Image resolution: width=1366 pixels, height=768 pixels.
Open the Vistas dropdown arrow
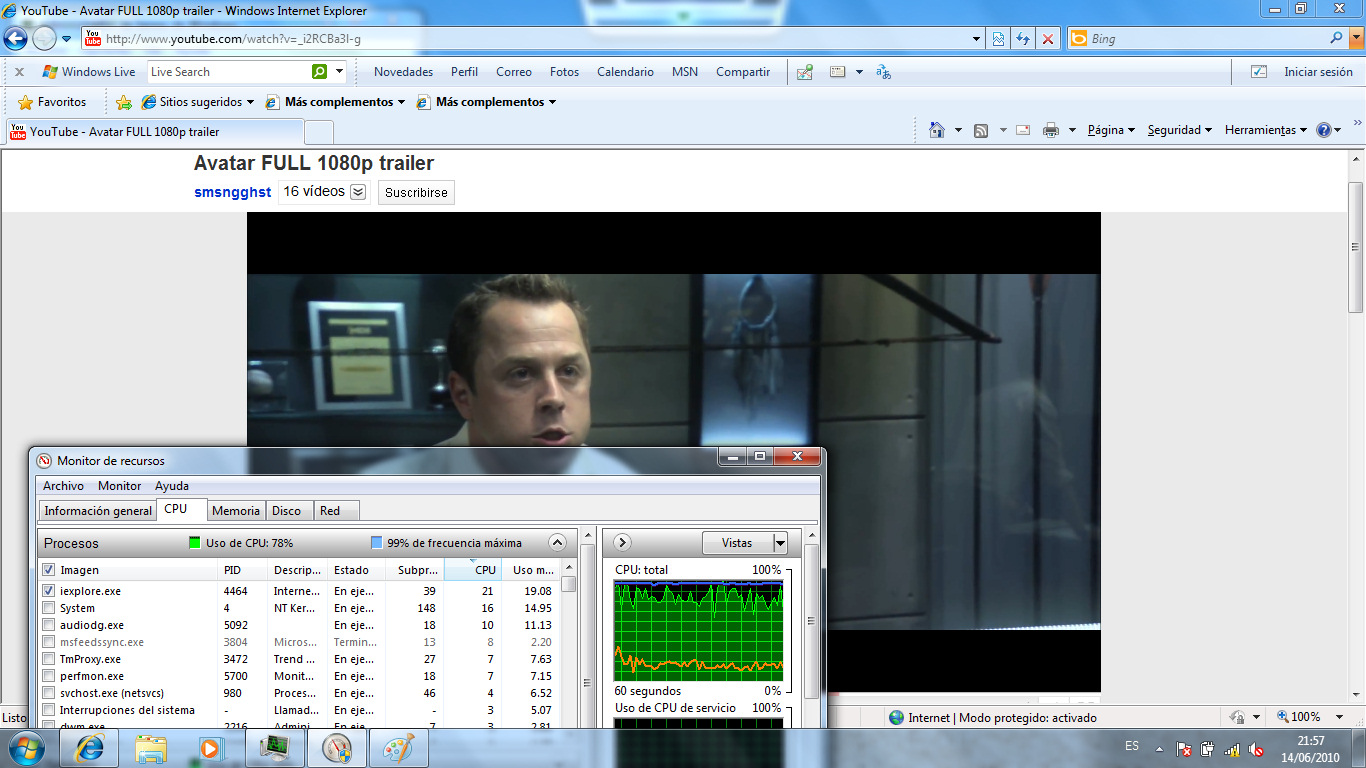coord(780,543)
